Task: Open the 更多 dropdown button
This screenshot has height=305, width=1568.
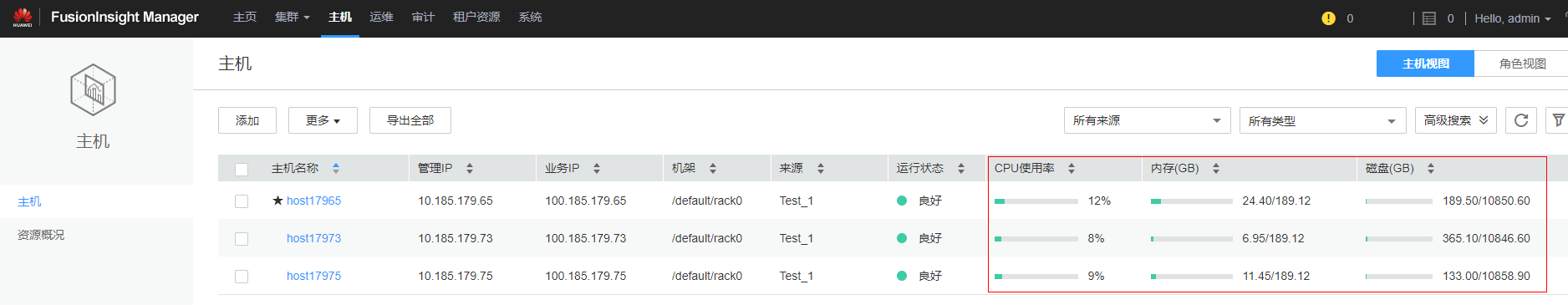Action: click(x=323, y=120)
